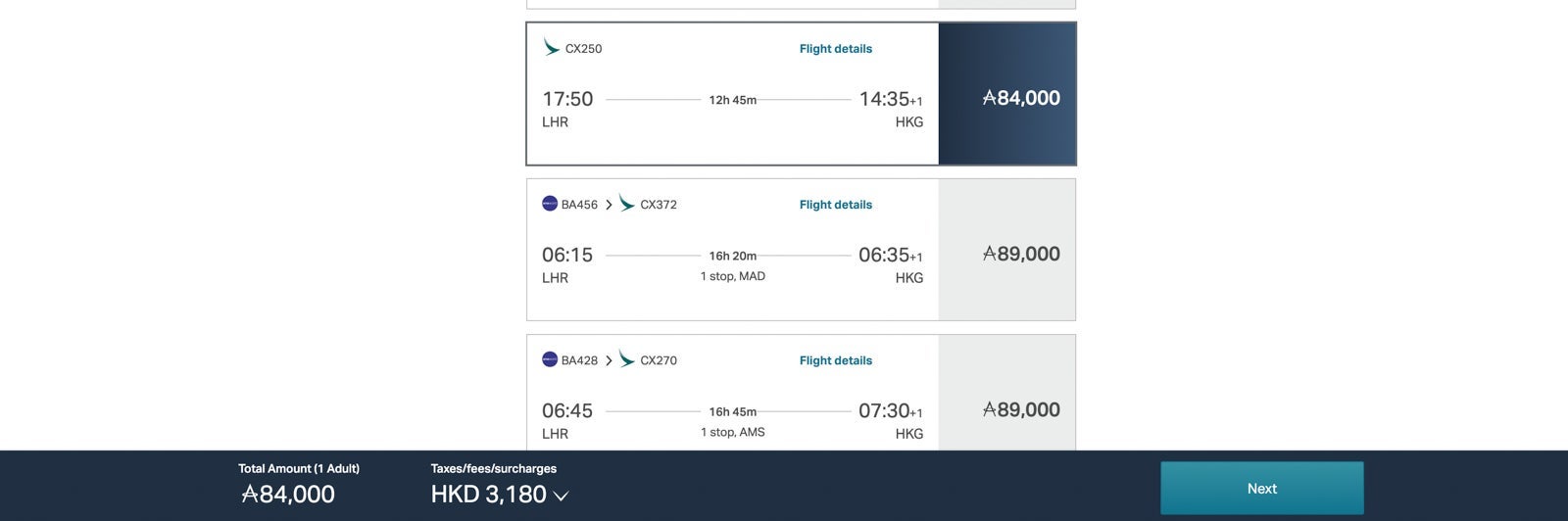1568x521 pixels.
Task: Click the Cathay Pacific logo beside CX270
Action: pyautogui.click(x=627, y=358)
